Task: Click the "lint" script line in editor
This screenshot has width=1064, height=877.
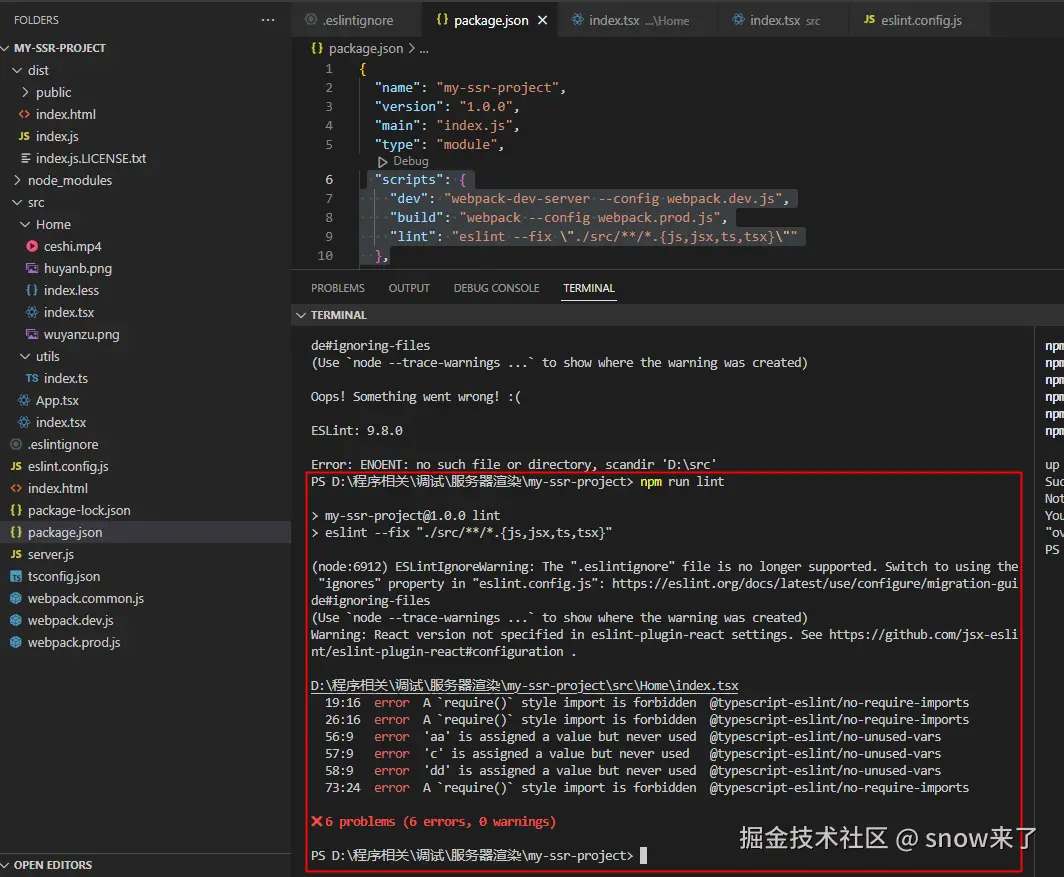Action: click(593, 236)
